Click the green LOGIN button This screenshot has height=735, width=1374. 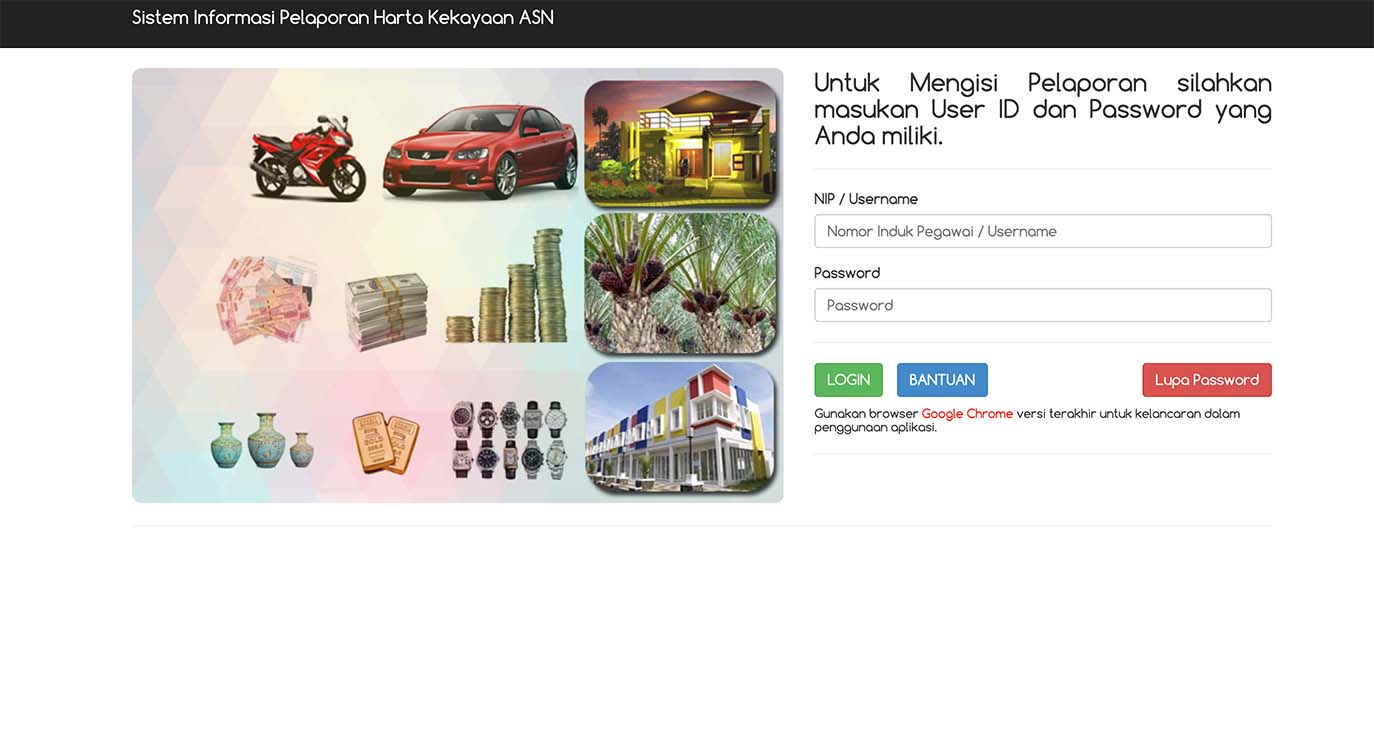[848, 380]
